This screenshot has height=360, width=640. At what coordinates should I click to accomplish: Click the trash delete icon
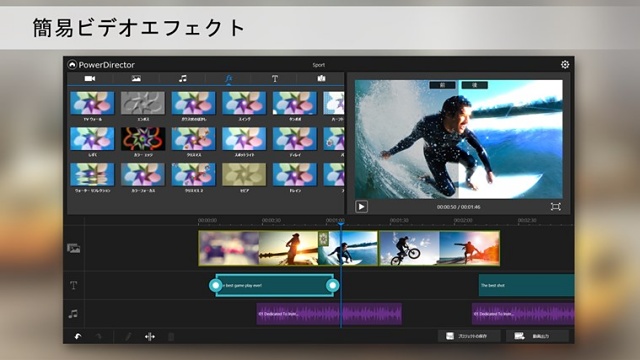coord(171,336)
